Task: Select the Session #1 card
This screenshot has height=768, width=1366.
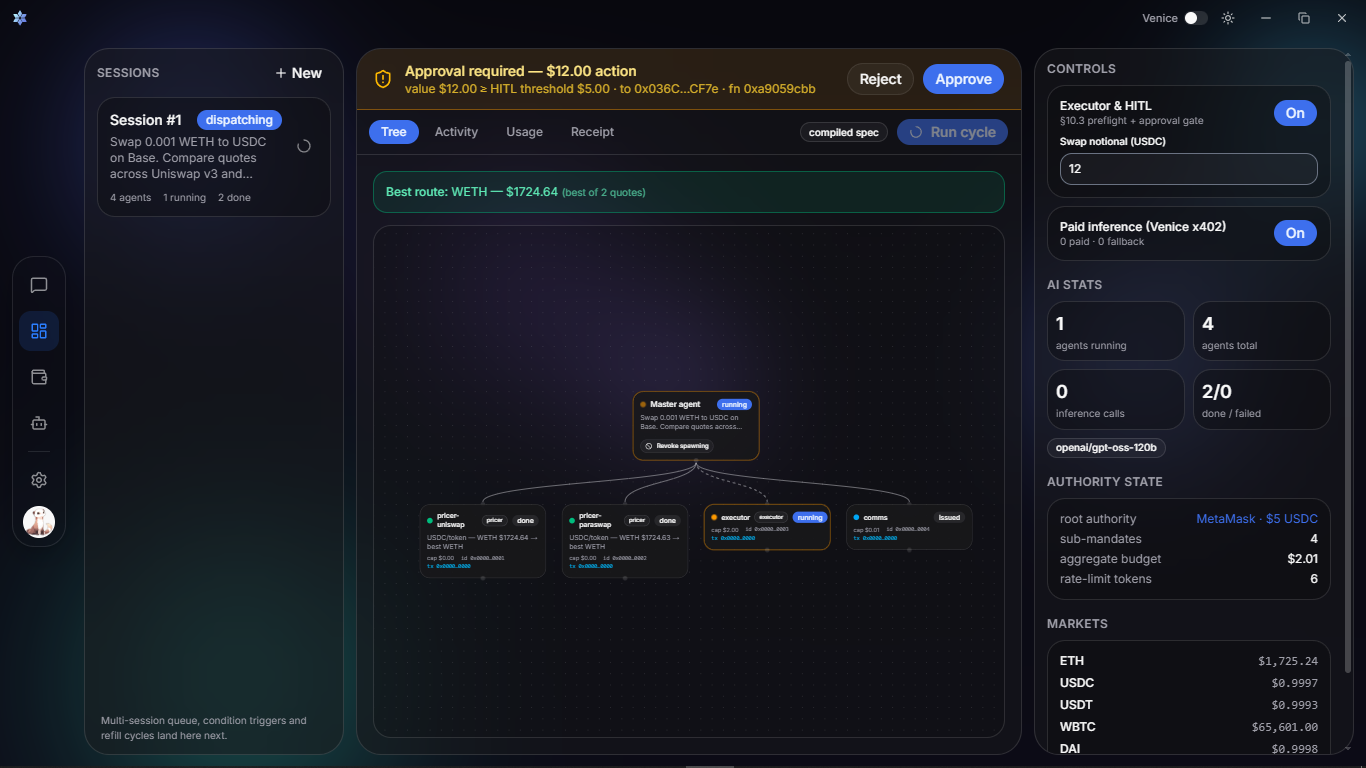Action: [214, 157]
